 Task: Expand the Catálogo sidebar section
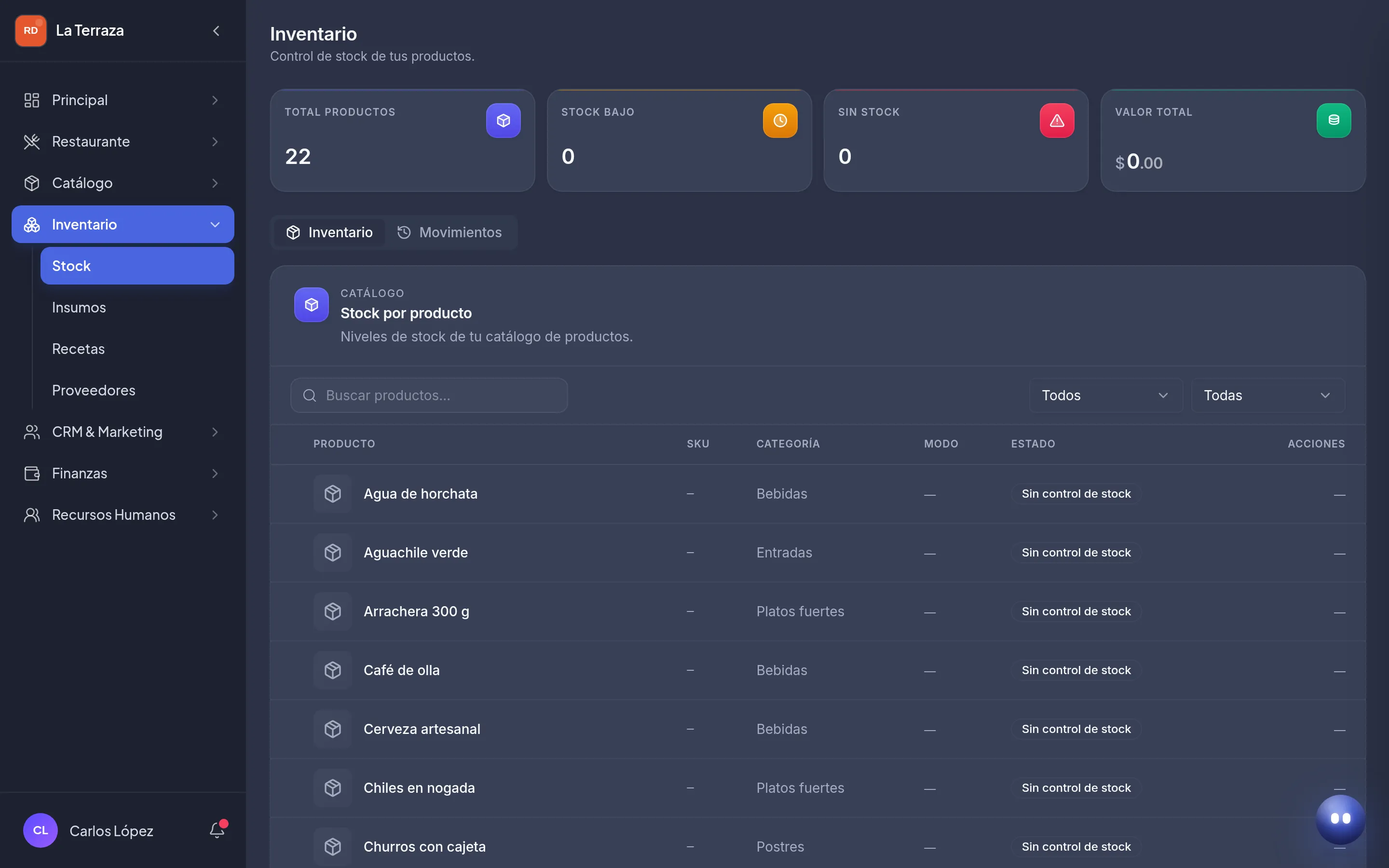click(x=123, y=183)
